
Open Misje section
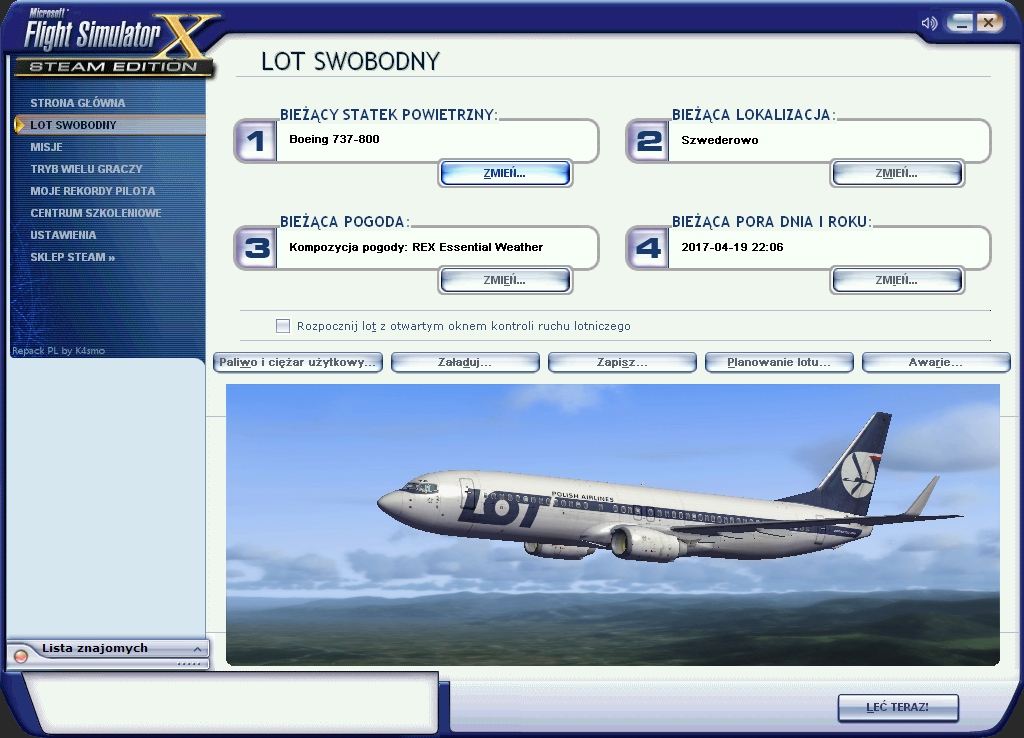(x=46, y=147)
